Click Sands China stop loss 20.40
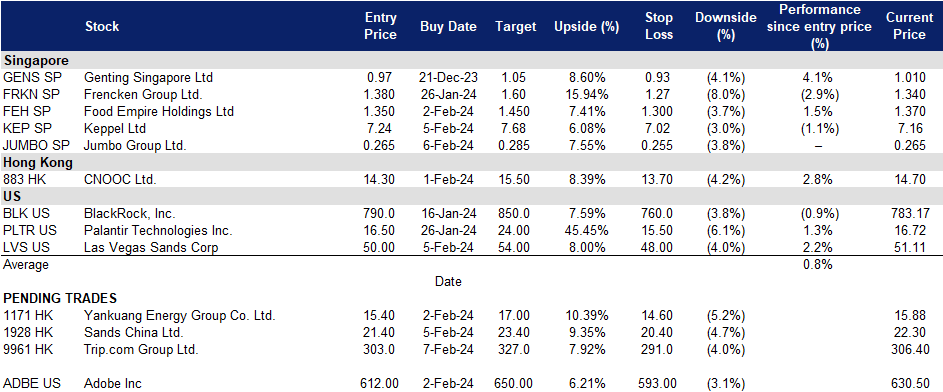 click(x=658, y=332)
